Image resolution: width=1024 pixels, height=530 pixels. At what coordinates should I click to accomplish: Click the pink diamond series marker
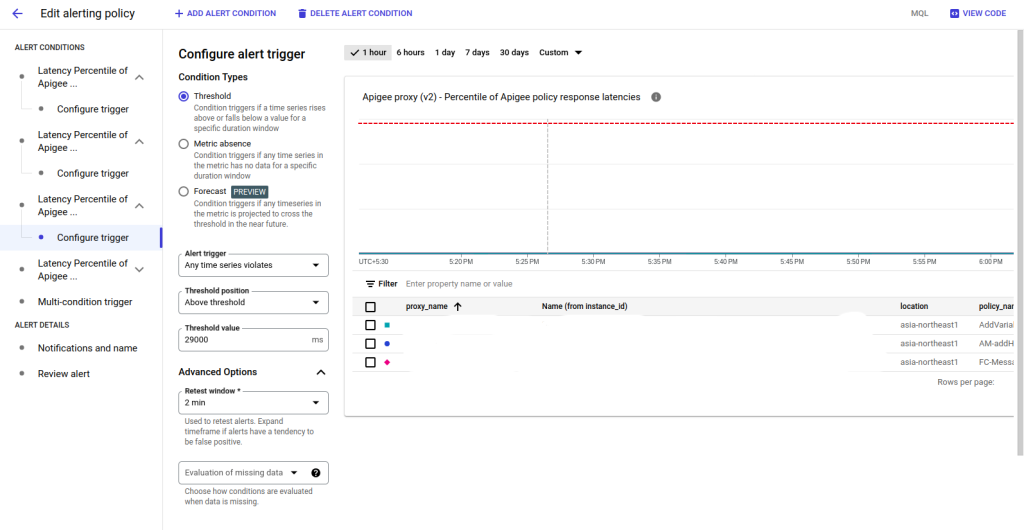[387, 362]
